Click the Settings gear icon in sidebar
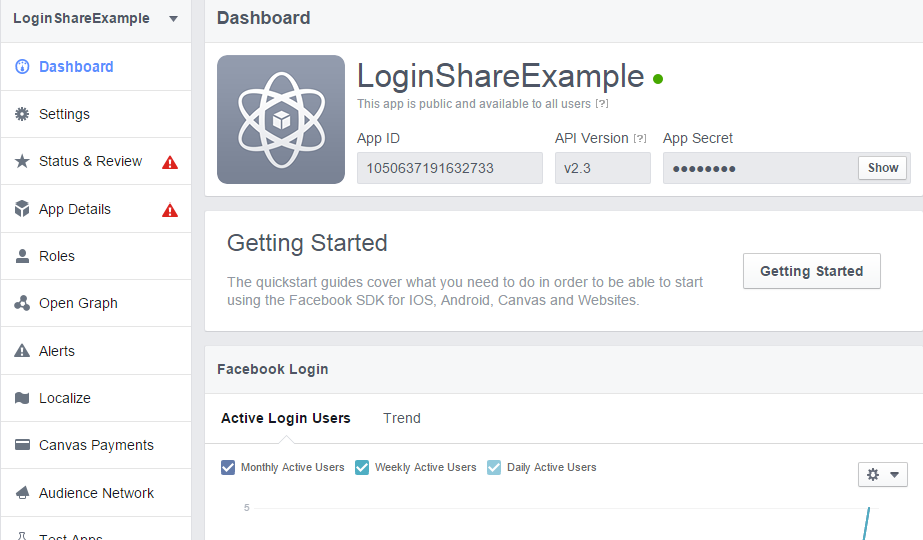Screen dimensions: 923x540 pyautogui.click(x=22, y=114)
